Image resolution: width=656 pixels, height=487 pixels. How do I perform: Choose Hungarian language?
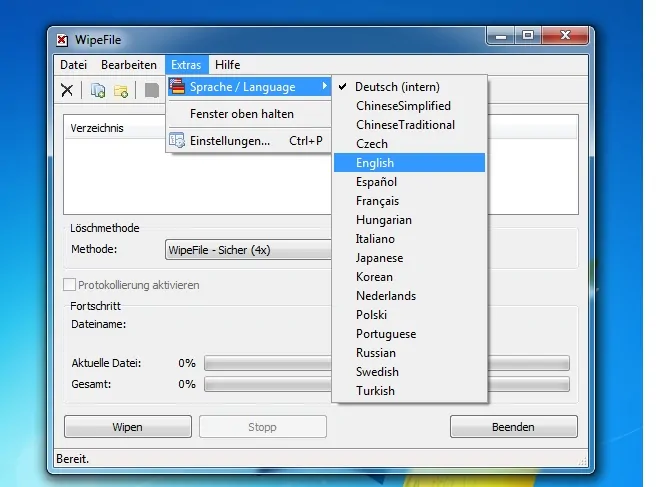click(x=410, y=220)
